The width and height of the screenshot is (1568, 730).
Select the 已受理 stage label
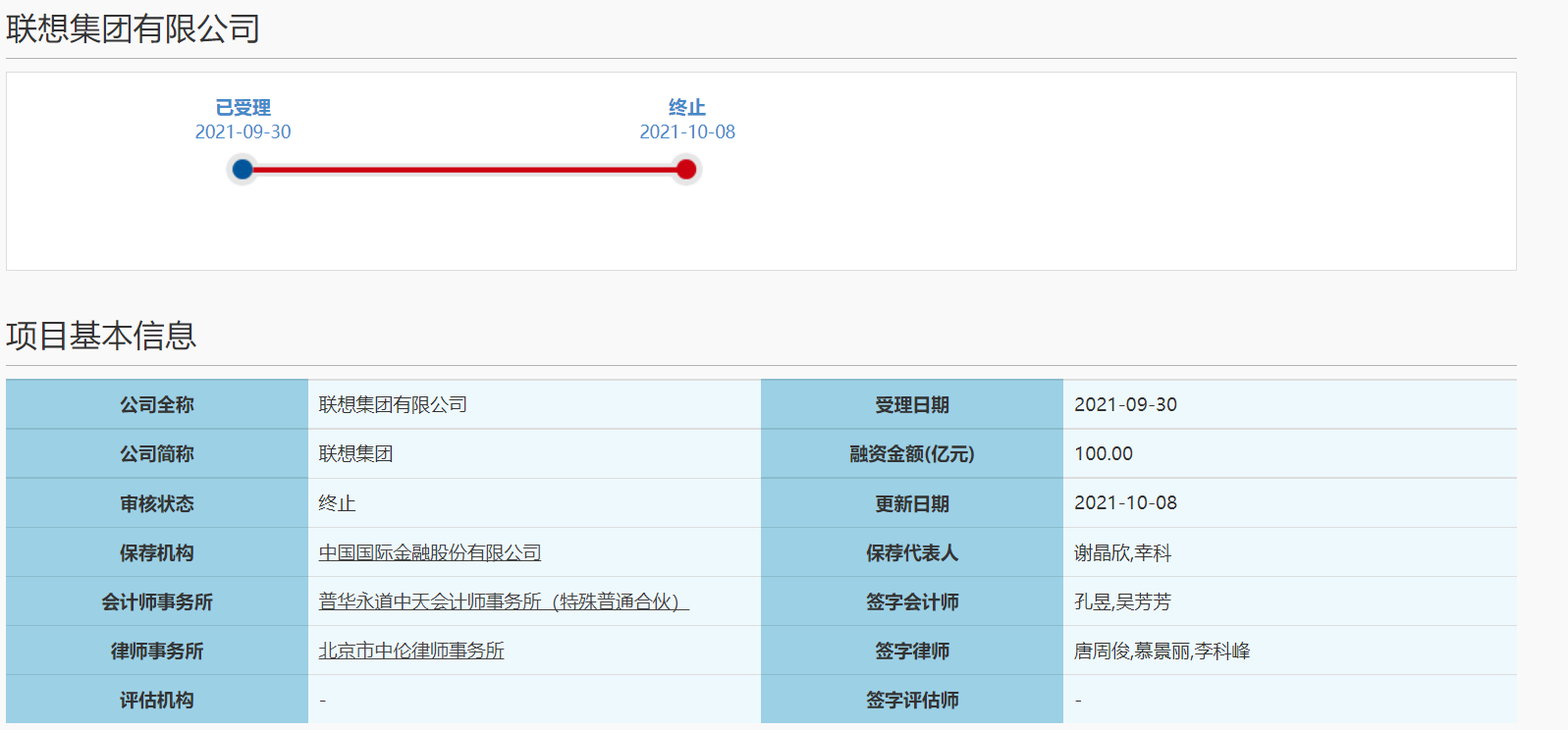pyautogui.click(x=243, y=107)
